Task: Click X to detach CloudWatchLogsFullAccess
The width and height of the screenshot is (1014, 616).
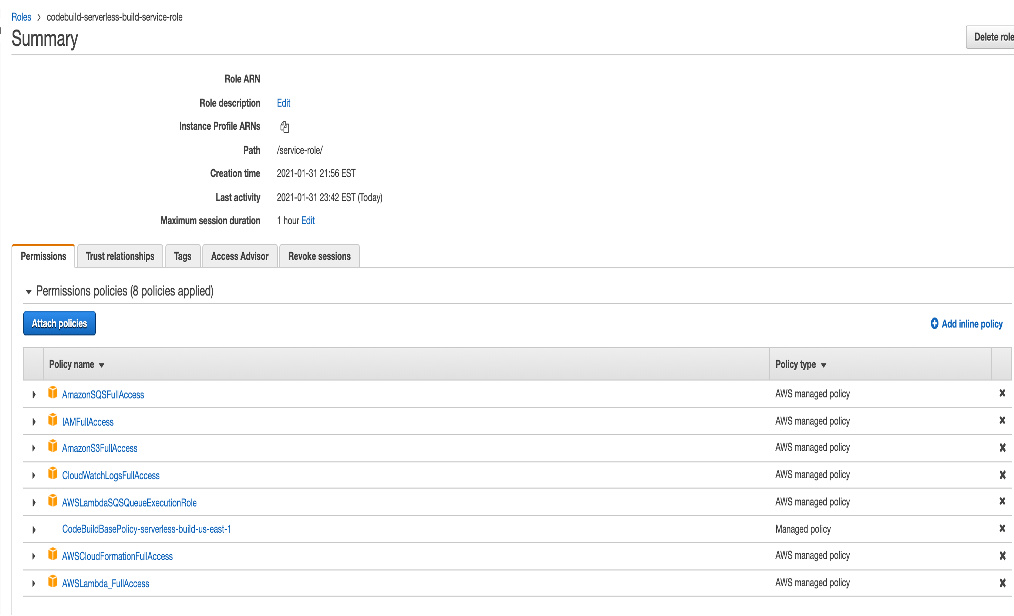Action: coord(1002,475)
